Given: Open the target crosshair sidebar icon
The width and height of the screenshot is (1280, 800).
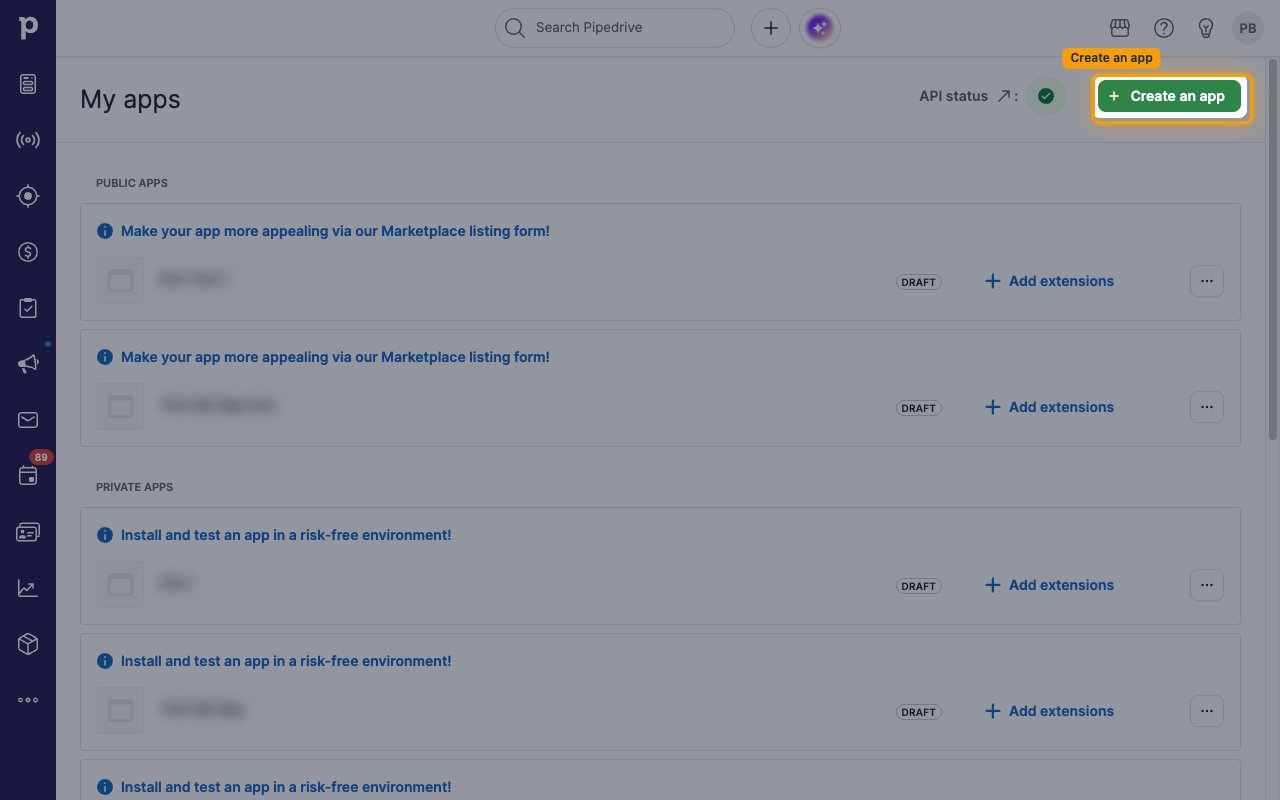Looking at the screenshot, I should coord(28,196).
